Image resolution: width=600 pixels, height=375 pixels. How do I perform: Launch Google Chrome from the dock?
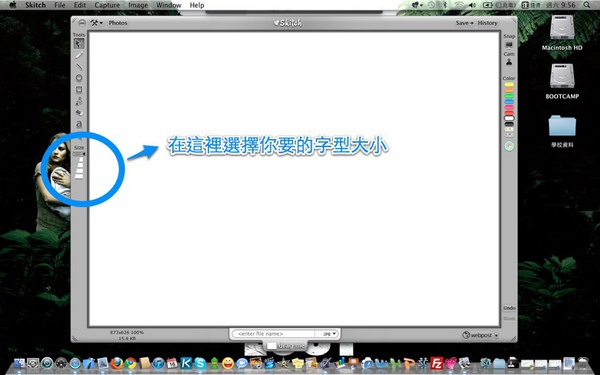click(130, 363)
